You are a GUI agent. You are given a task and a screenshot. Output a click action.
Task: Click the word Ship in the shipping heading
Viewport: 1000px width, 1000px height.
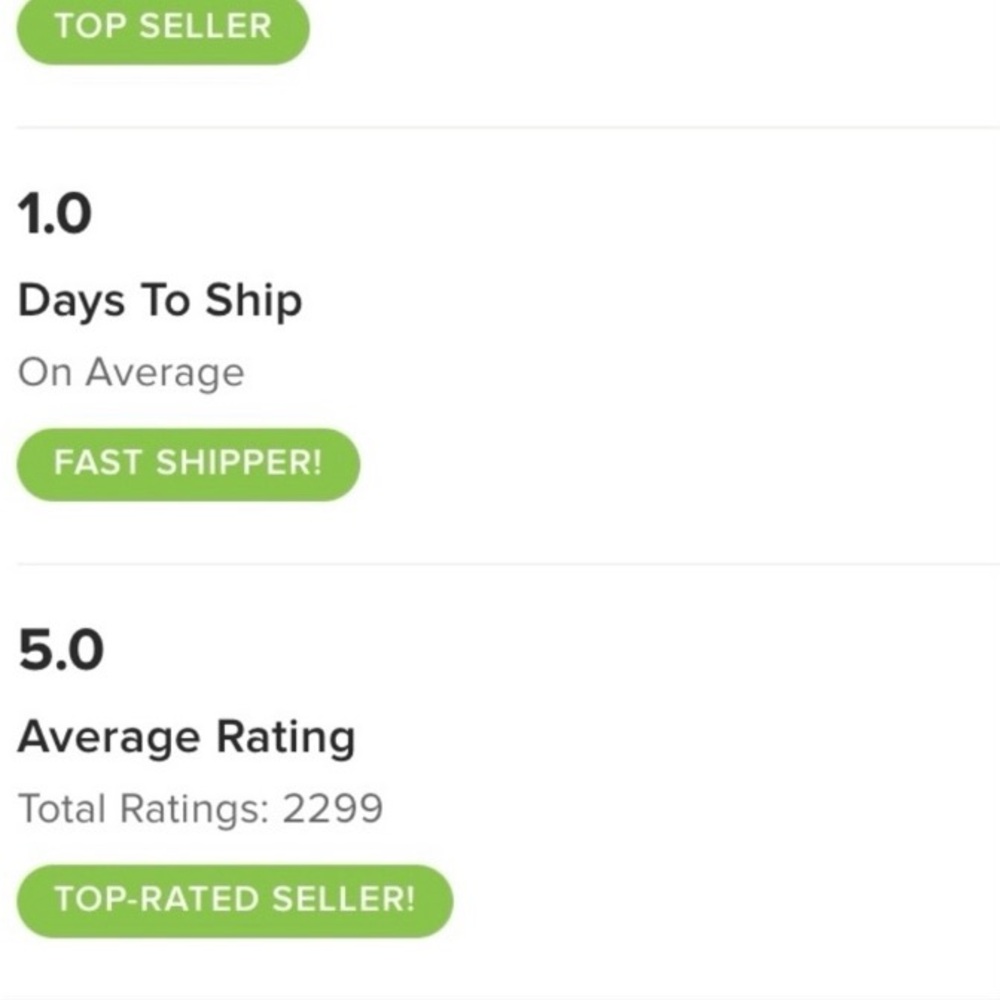coord(254,301)
